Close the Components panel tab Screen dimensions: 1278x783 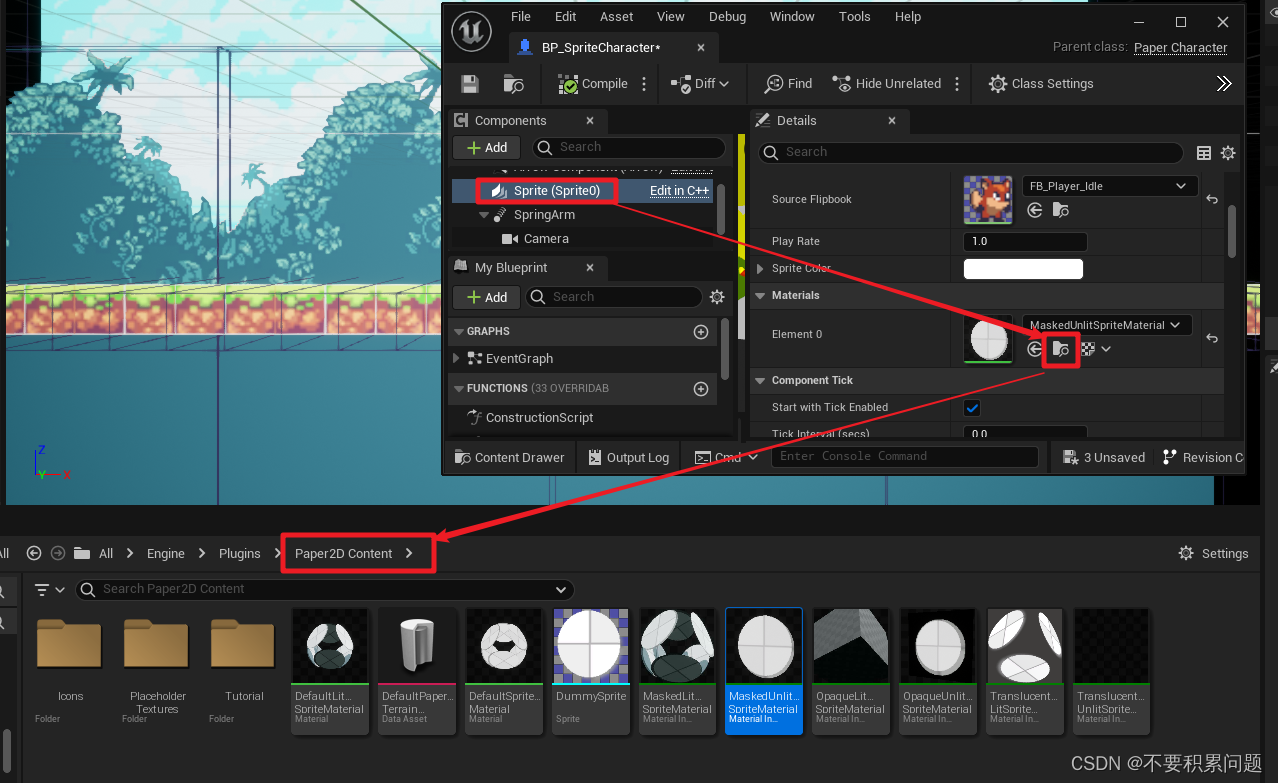point(590,120)
